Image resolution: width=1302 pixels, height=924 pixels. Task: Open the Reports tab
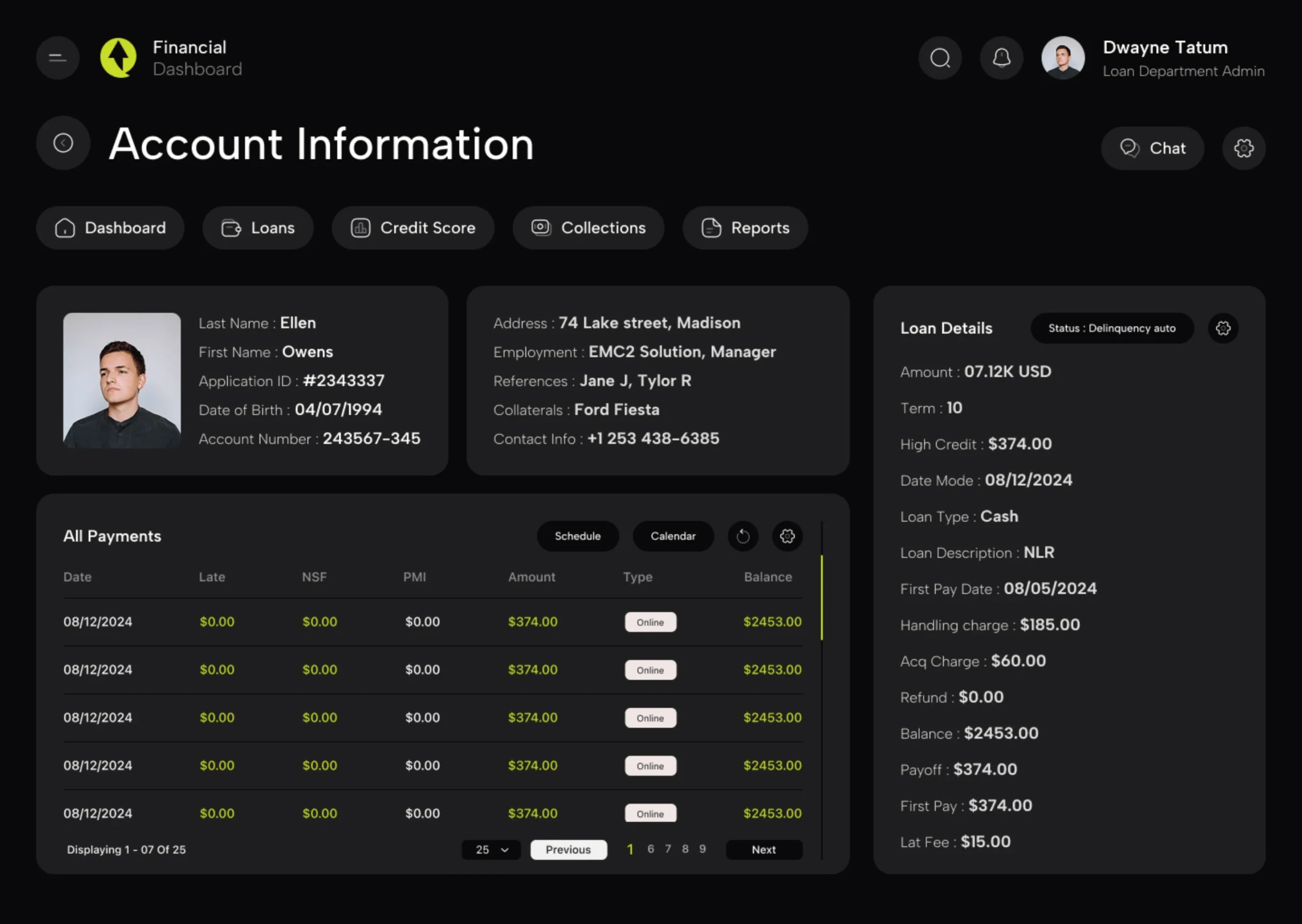click(745, 228)
